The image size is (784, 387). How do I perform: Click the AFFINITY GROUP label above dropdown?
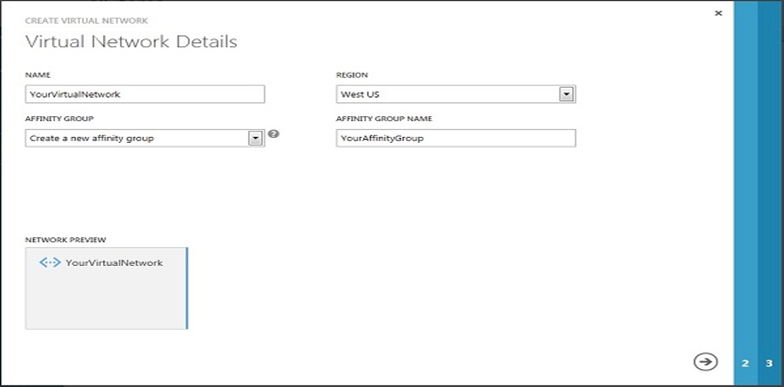60,119
